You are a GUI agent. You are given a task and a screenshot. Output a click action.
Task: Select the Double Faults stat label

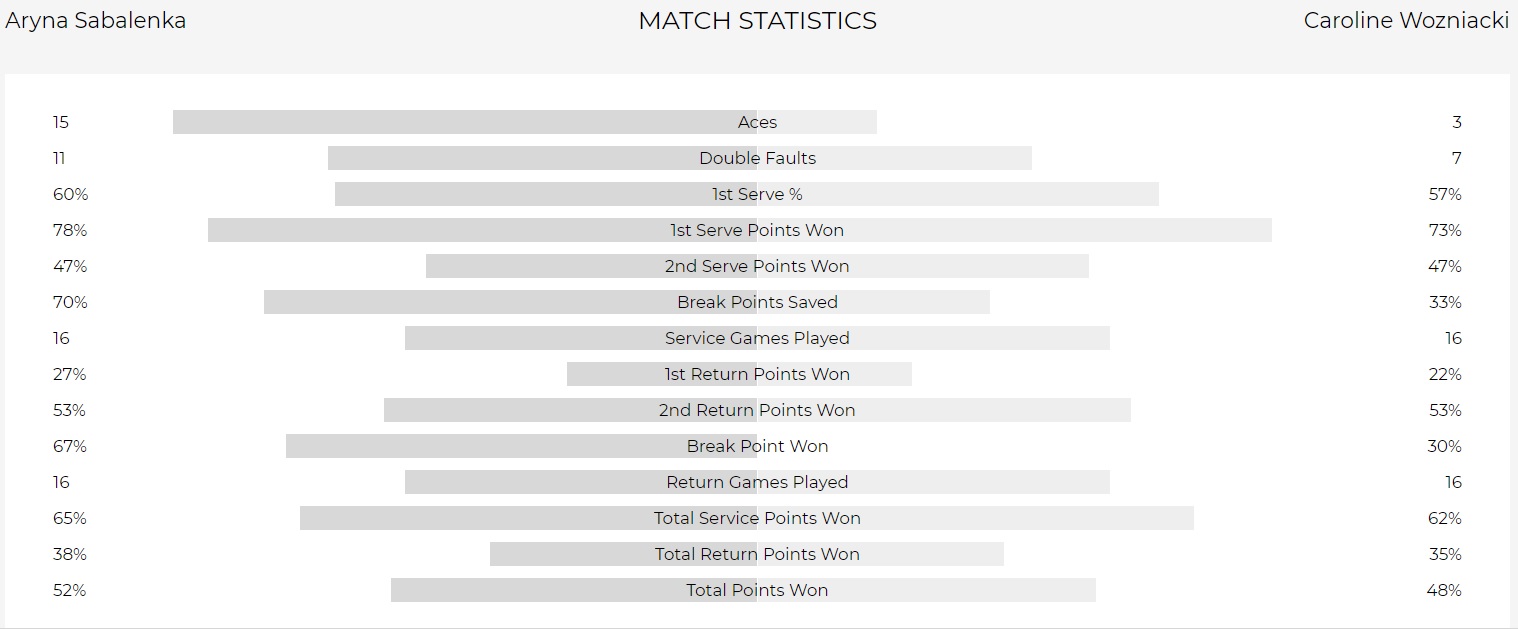[x=757, y=158]
